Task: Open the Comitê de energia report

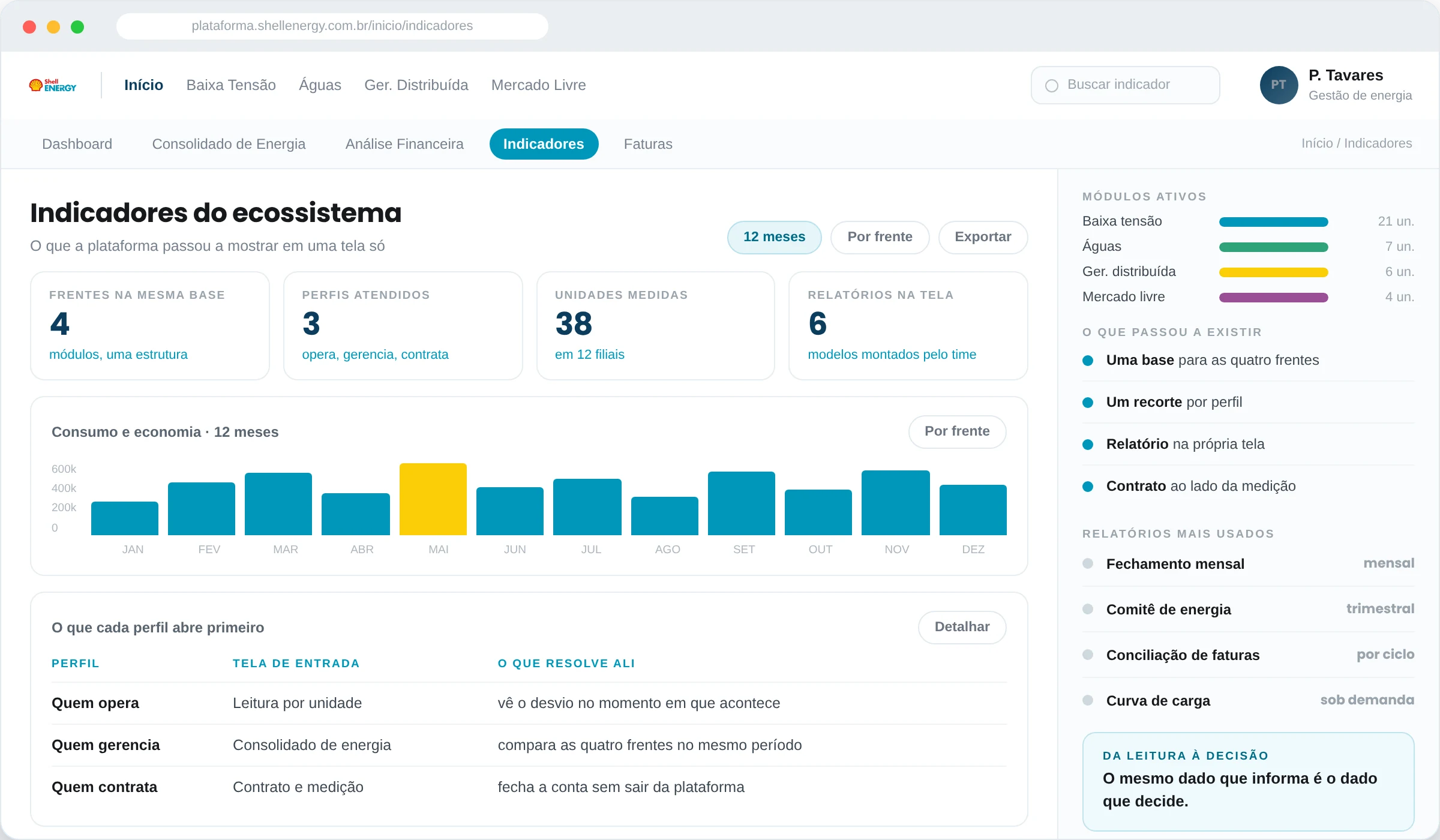Action: [1248, 610]
